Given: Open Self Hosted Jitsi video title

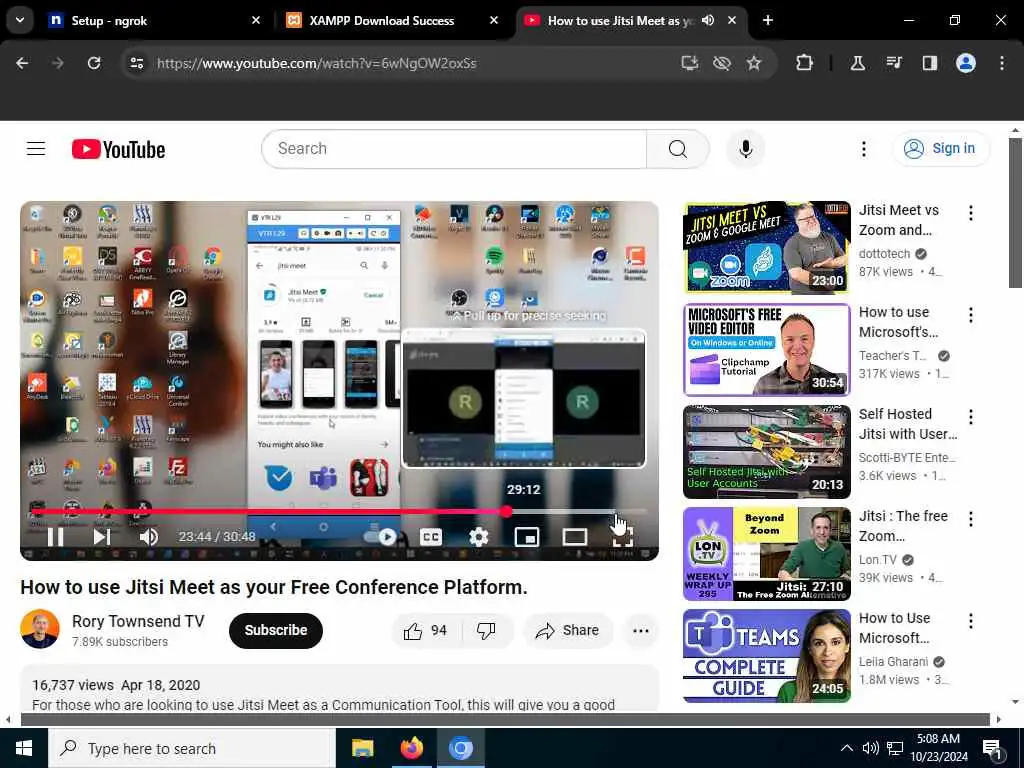Looking at the screenshot, I should click(x=908, y=424).
